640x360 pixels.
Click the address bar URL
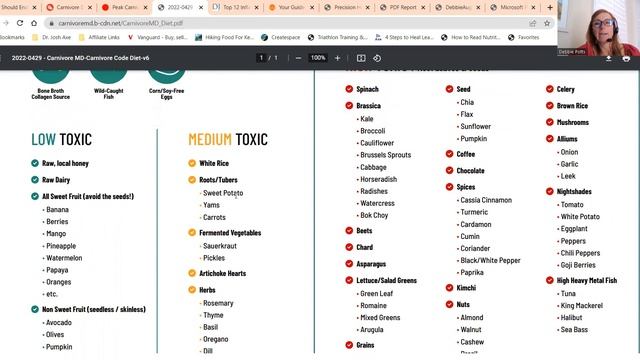(120, 23)
